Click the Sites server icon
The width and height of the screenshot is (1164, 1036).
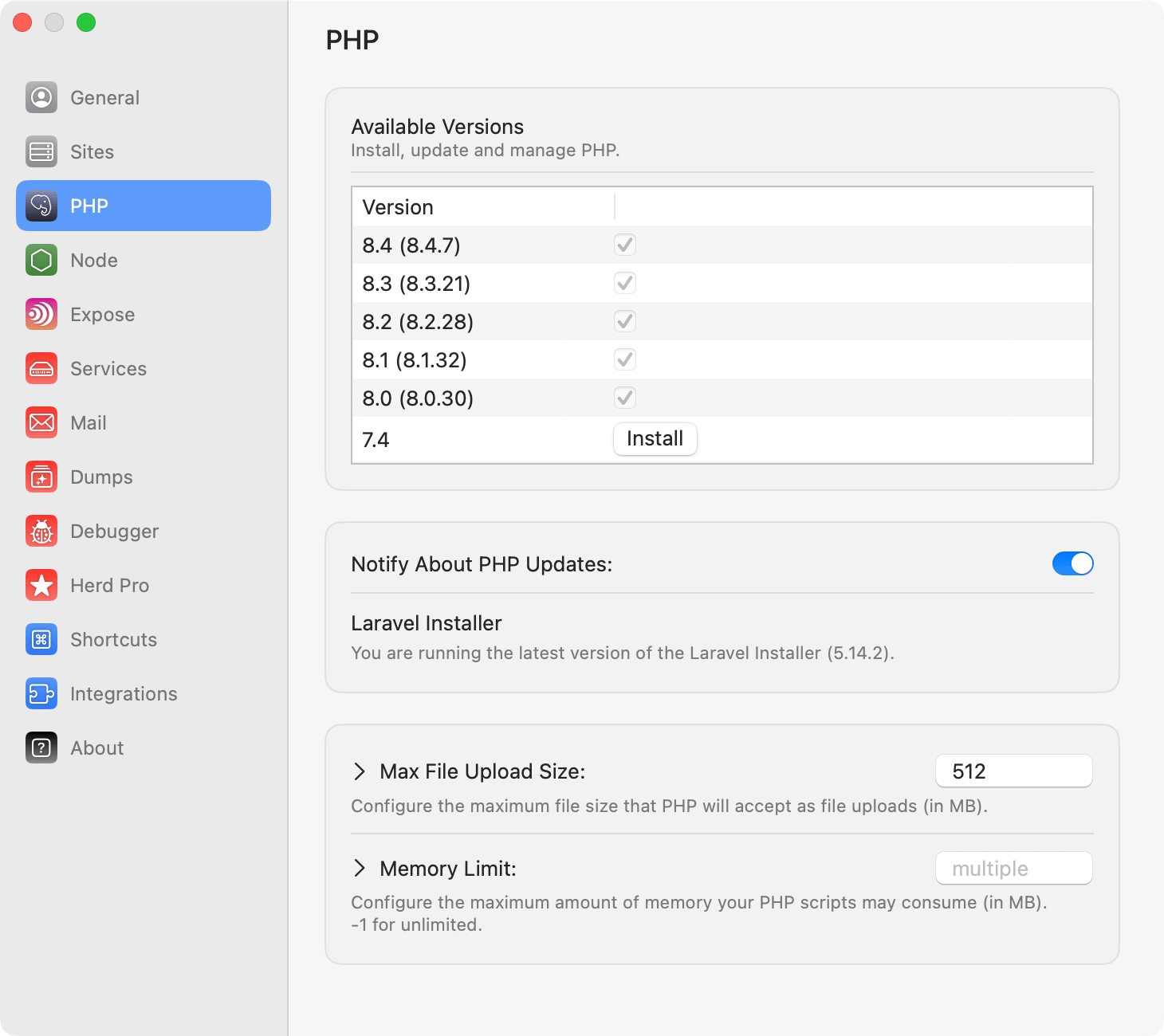pos(41,151)
